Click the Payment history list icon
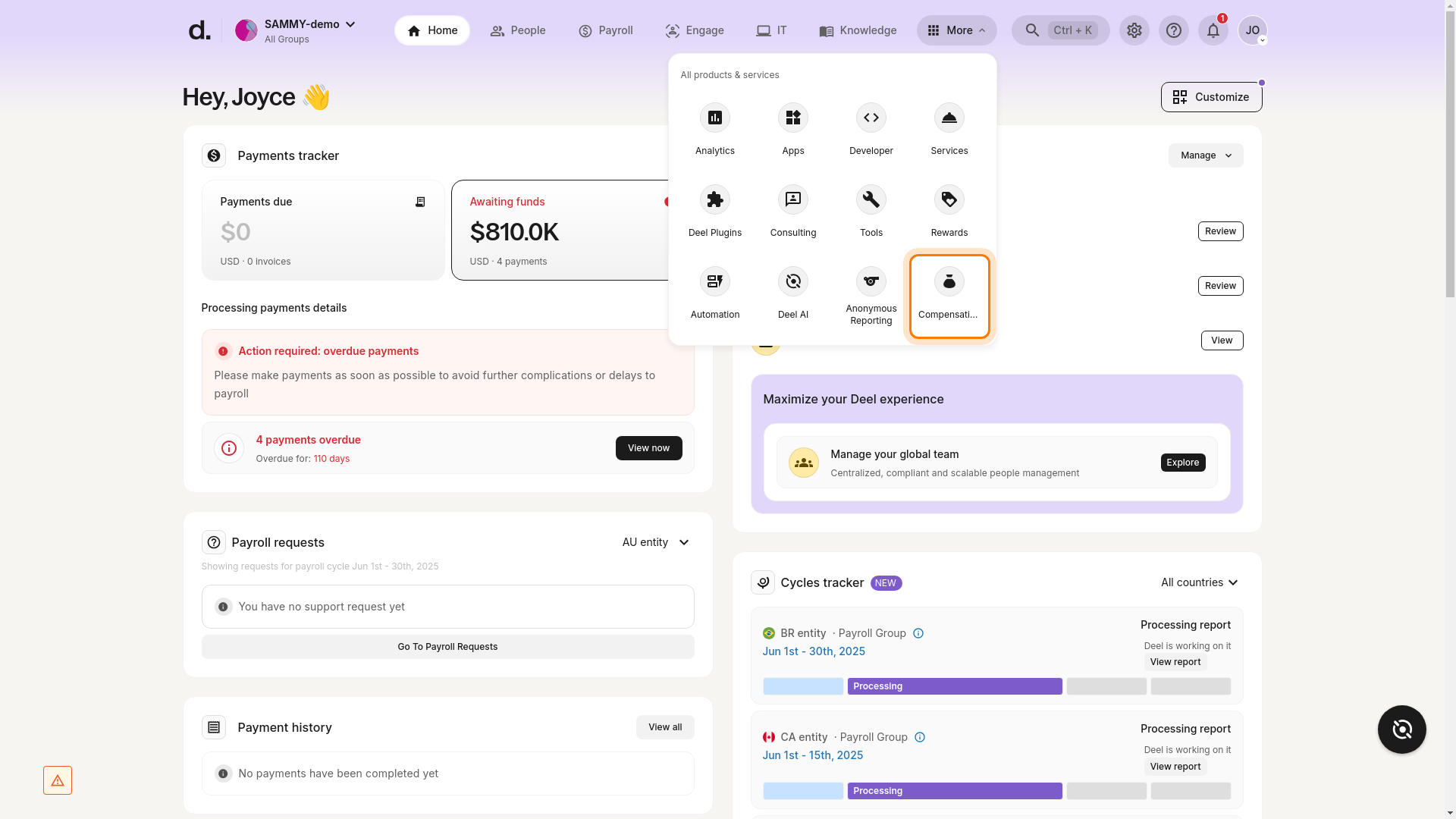Image resolution: width=1456 pixels, height=819 pixels. pos(214,727)
